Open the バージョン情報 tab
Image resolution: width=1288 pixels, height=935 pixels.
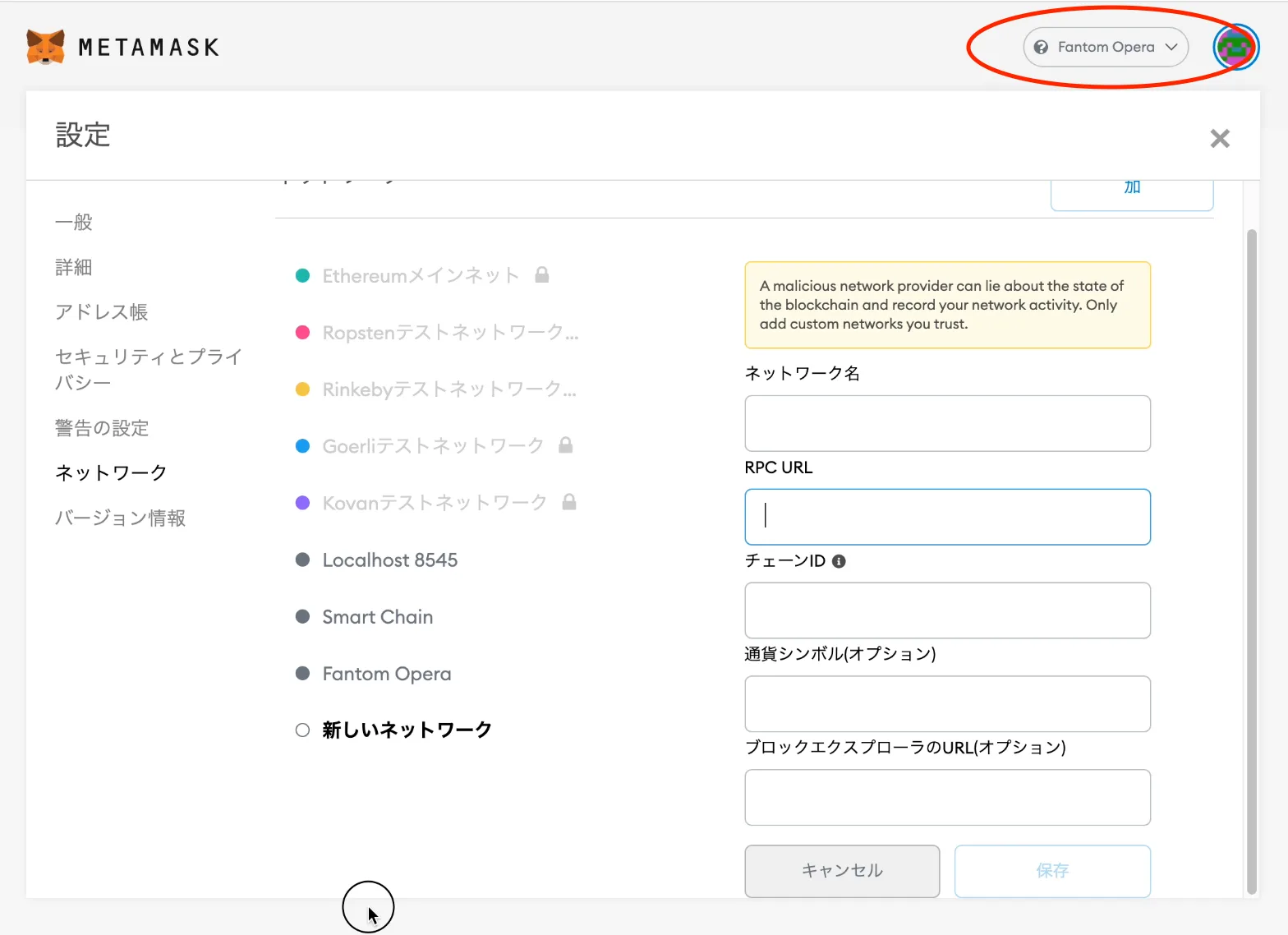click(x=121, y=518)
